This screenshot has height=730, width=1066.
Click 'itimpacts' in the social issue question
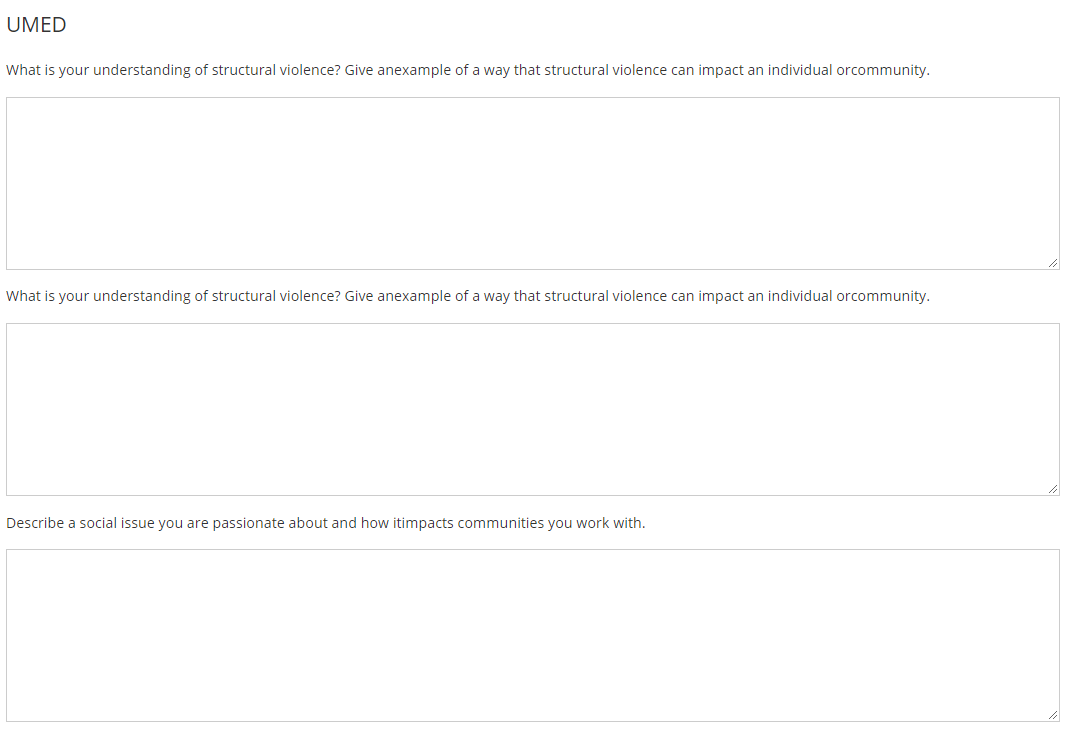pos(423,523)
